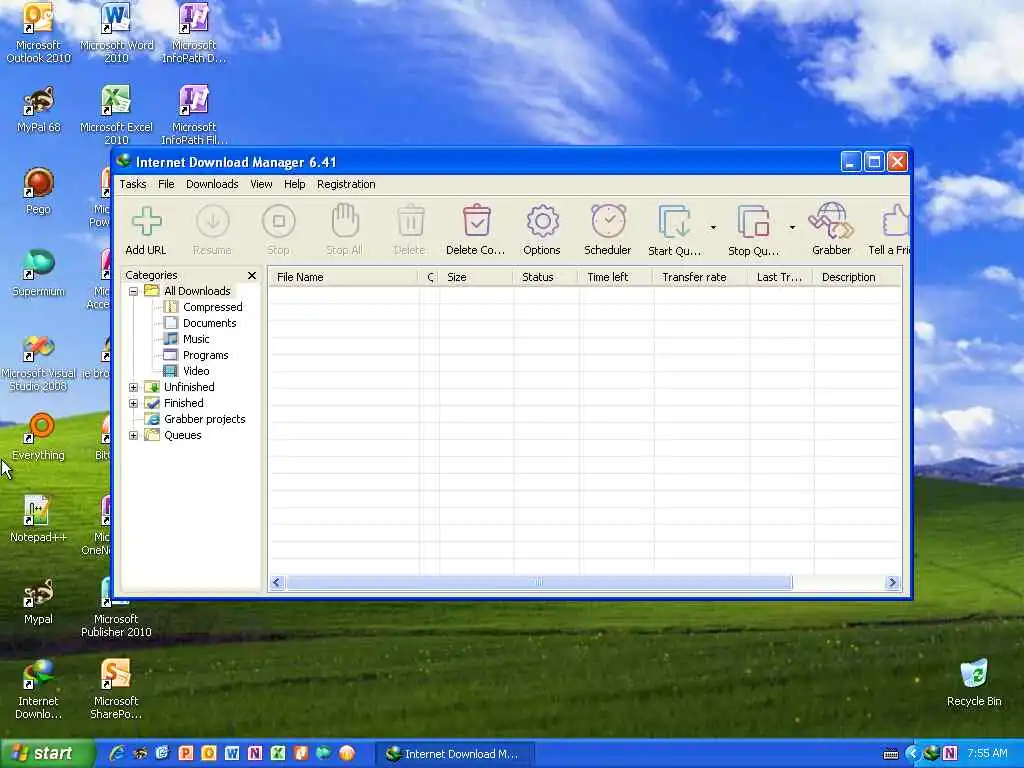Click the Tell a Friend thumbs-up icon

coord(895,221)
